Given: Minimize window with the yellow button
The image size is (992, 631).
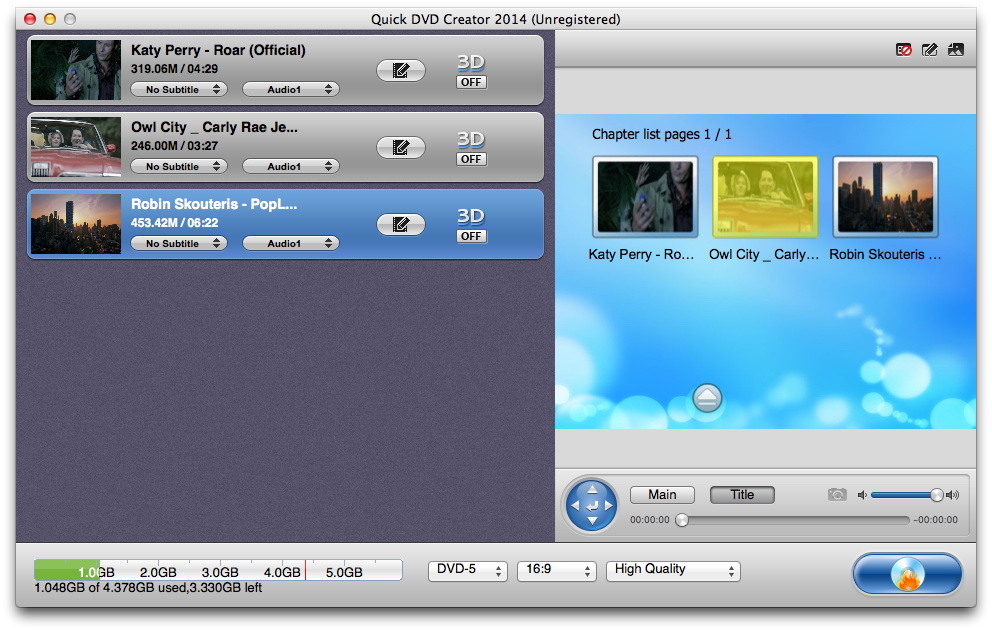Looking at the screenshot, I should pyautogui.click(x=50, y=19).
